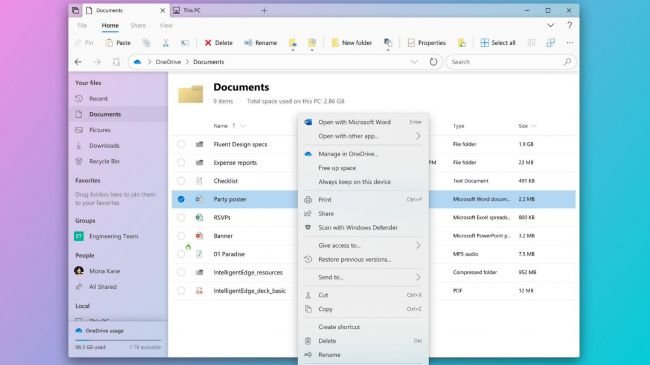The width and height of the screenshot is (650, 365).
Task: Click the New folder ribbon button
Action: coord(352,43)
